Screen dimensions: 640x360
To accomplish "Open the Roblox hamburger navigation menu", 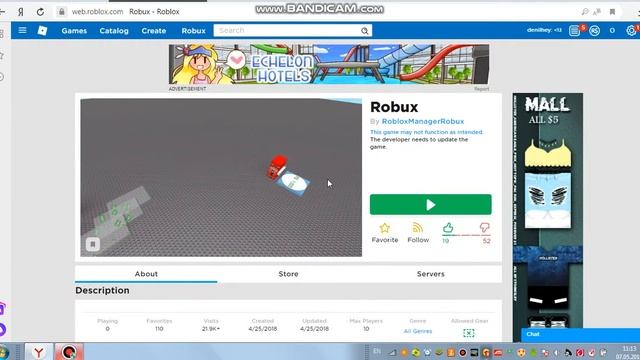I will 22,30.
